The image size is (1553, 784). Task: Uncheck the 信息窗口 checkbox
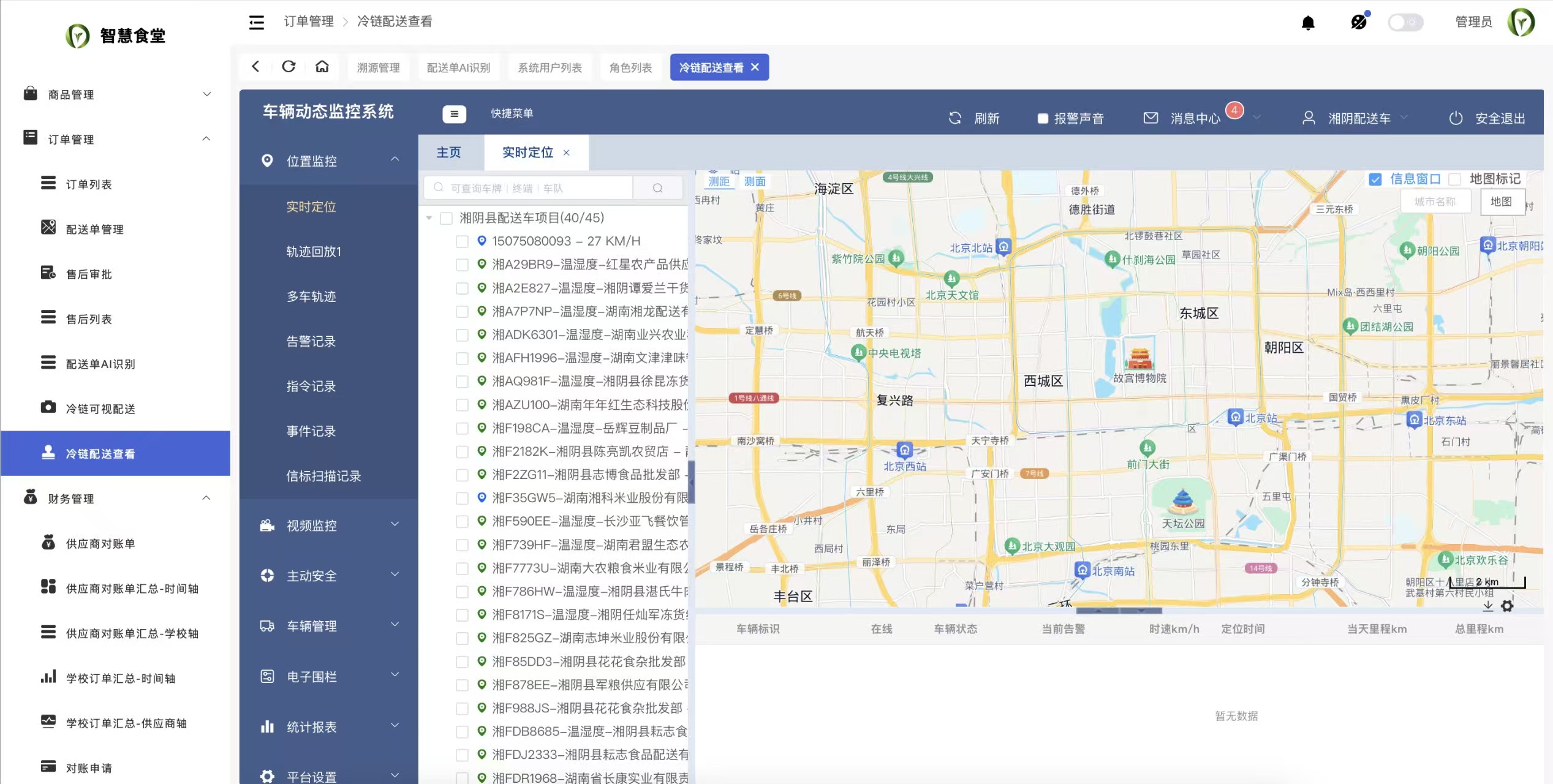(x=1375, y=179)
